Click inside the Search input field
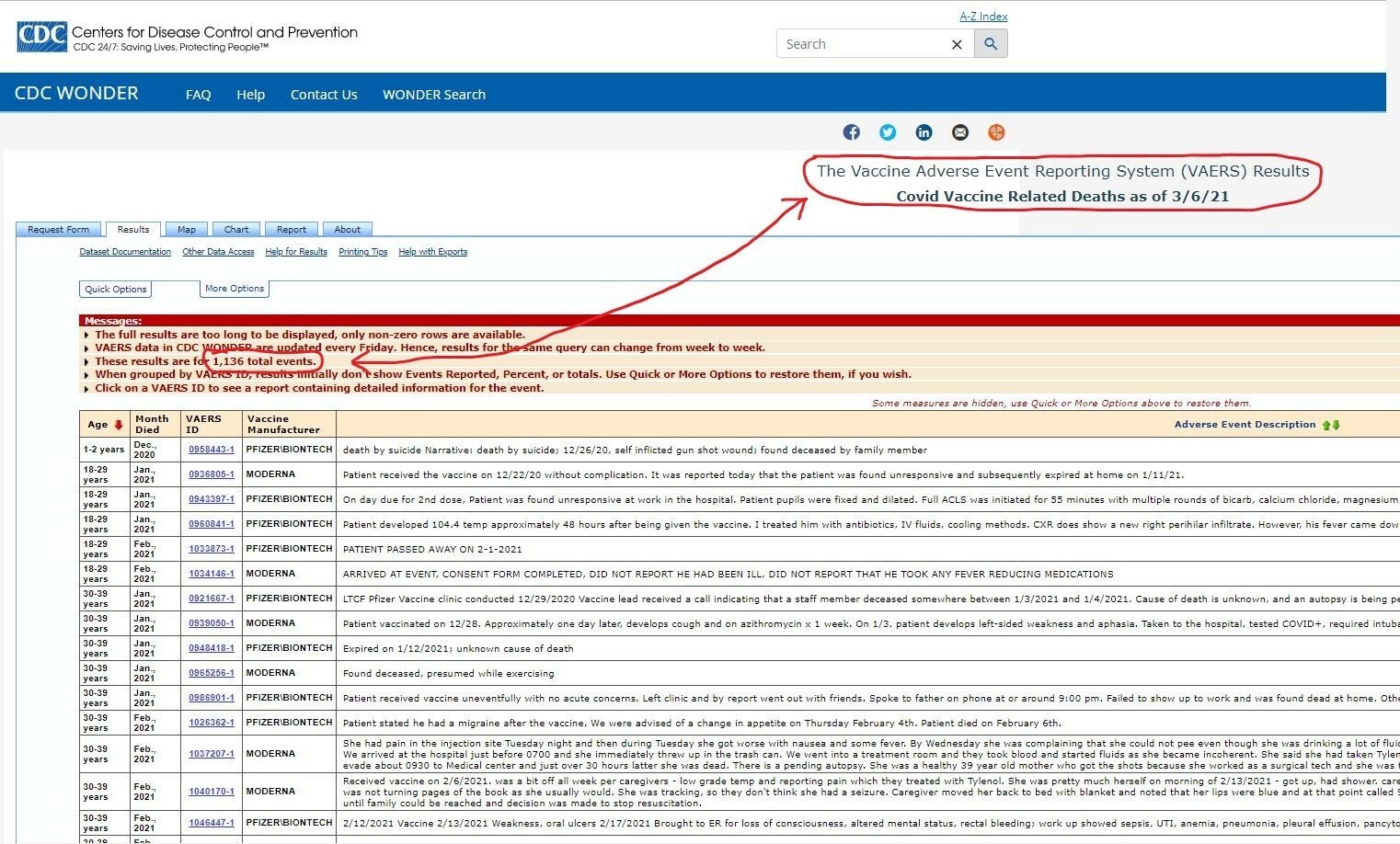 [860, 44]
